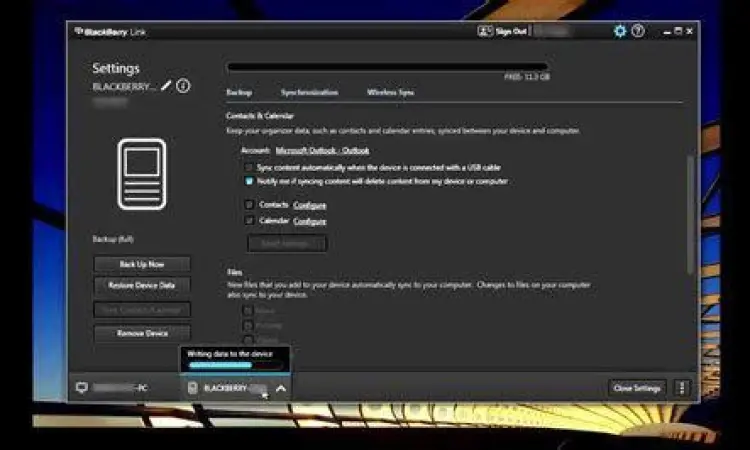Select the PC name in the bottom bar
This screenshot has width=750, height=450.
click(121, 388)
